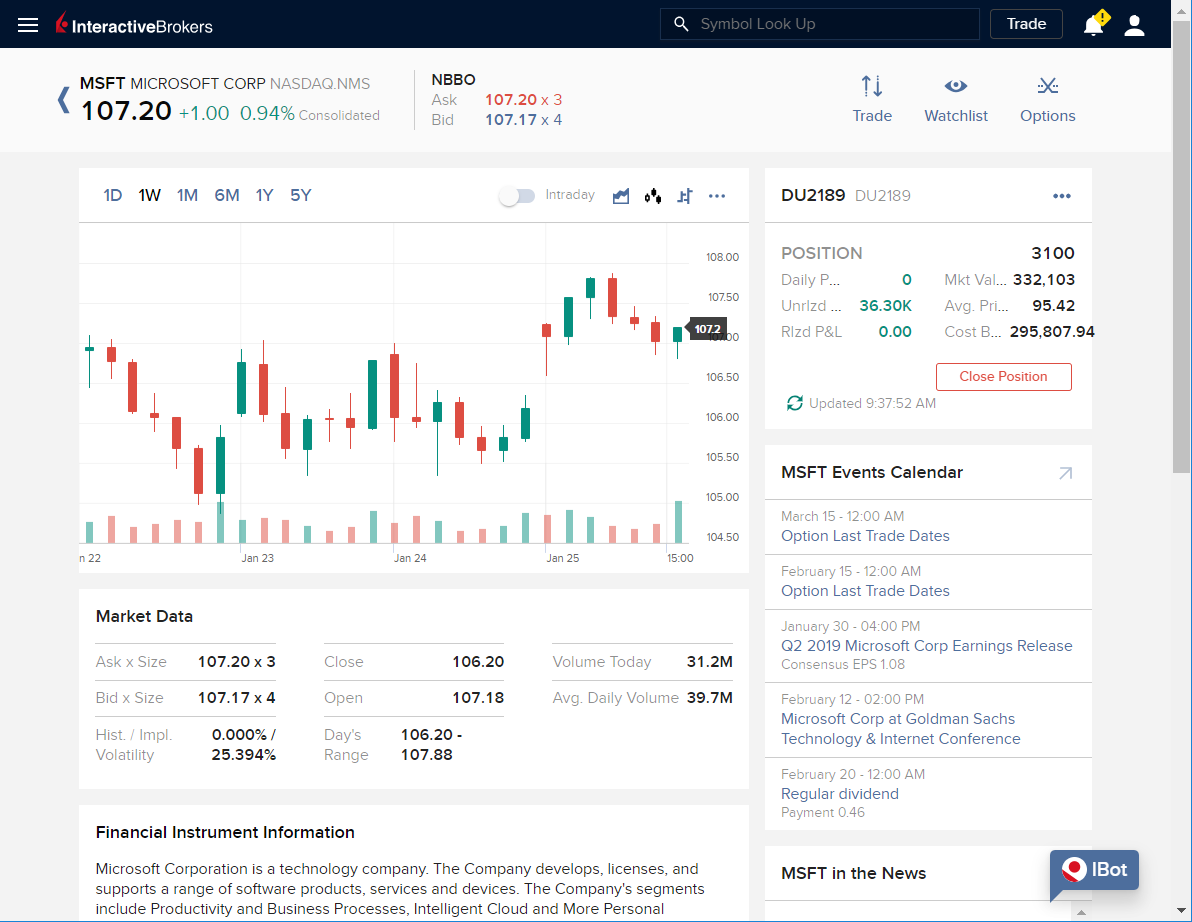Select the 6M chart range
The height and width of the screenshot is (922, 1192).
pyautogui.click(x=227, y=195)
